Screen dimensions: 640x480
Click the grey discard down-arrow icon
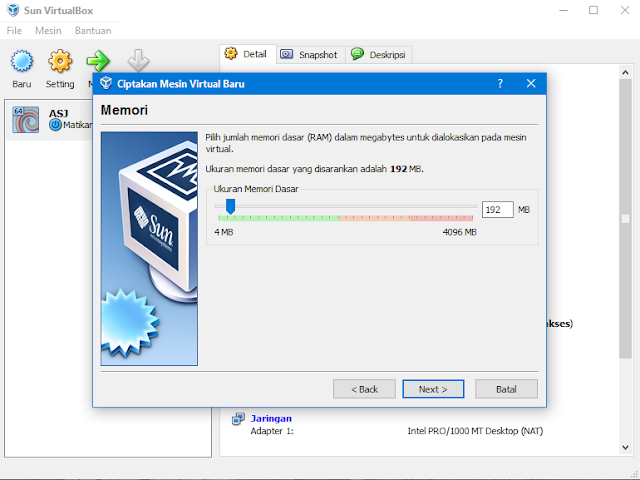[x=138, y=60]
